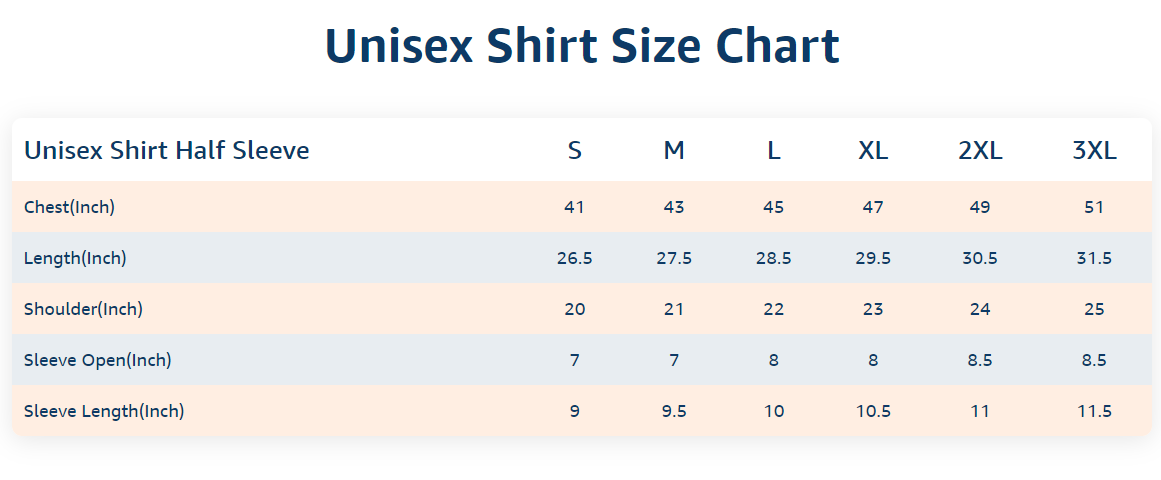Choose the XL size column header

click(873, 151)
